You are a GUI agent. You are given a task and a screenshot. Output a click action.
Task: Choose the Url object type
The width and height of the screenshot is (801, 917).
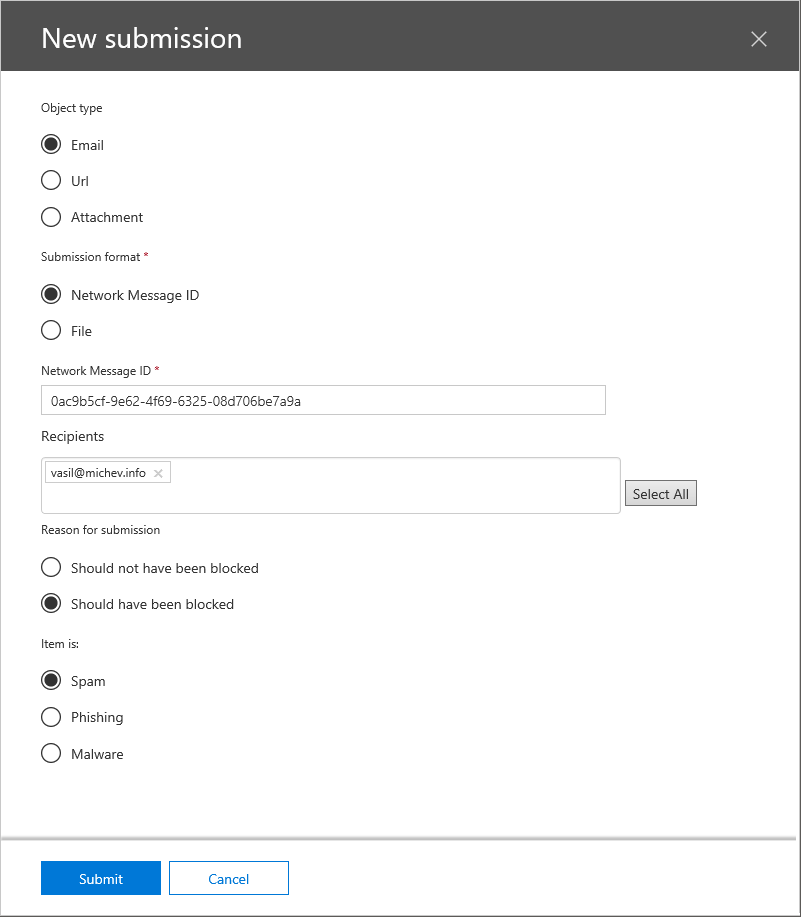click(51, 181)
